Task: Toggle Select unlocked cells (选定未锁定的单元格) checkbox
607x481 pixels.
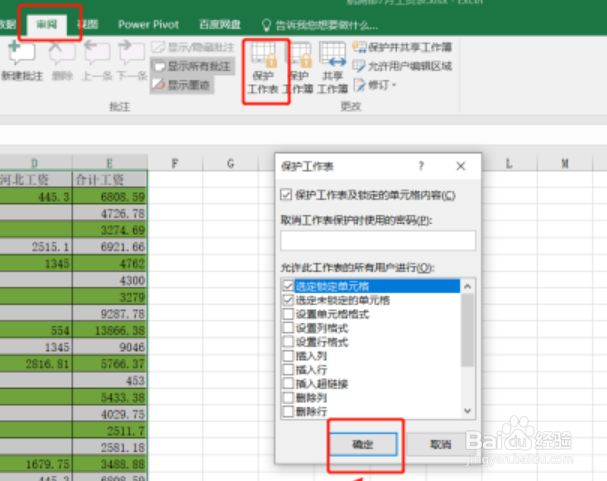Action: pyautogui.click(x=288, y=300)
